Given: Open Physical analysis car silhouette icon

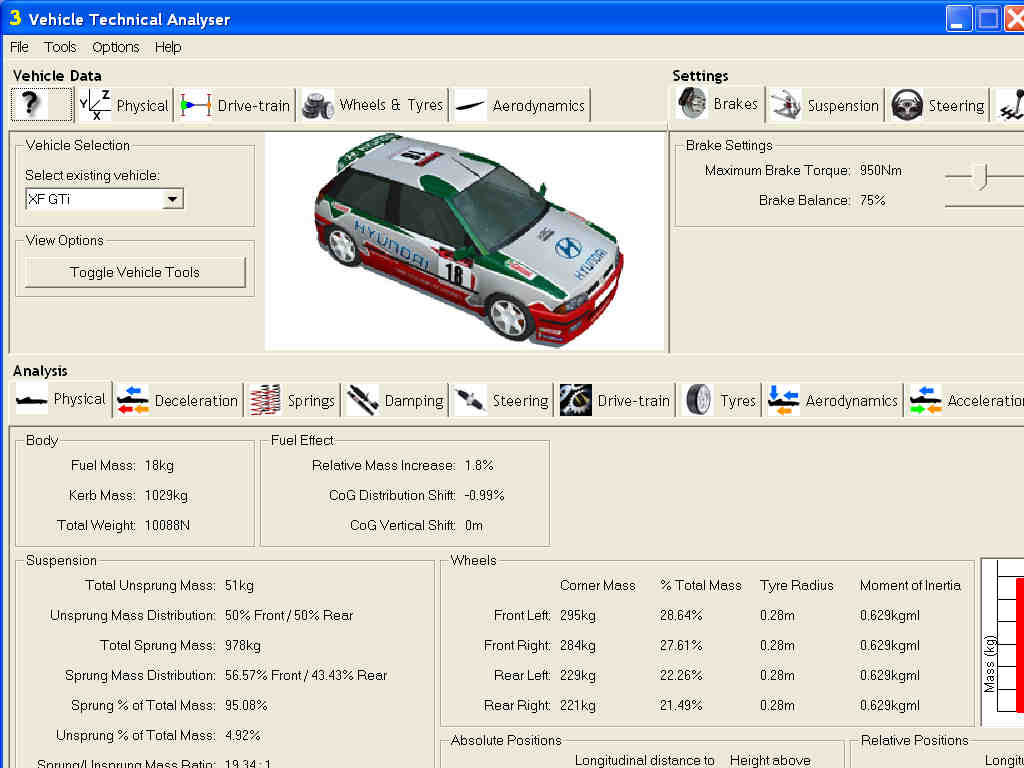Looking at the screenshot, I should (31, 400).
